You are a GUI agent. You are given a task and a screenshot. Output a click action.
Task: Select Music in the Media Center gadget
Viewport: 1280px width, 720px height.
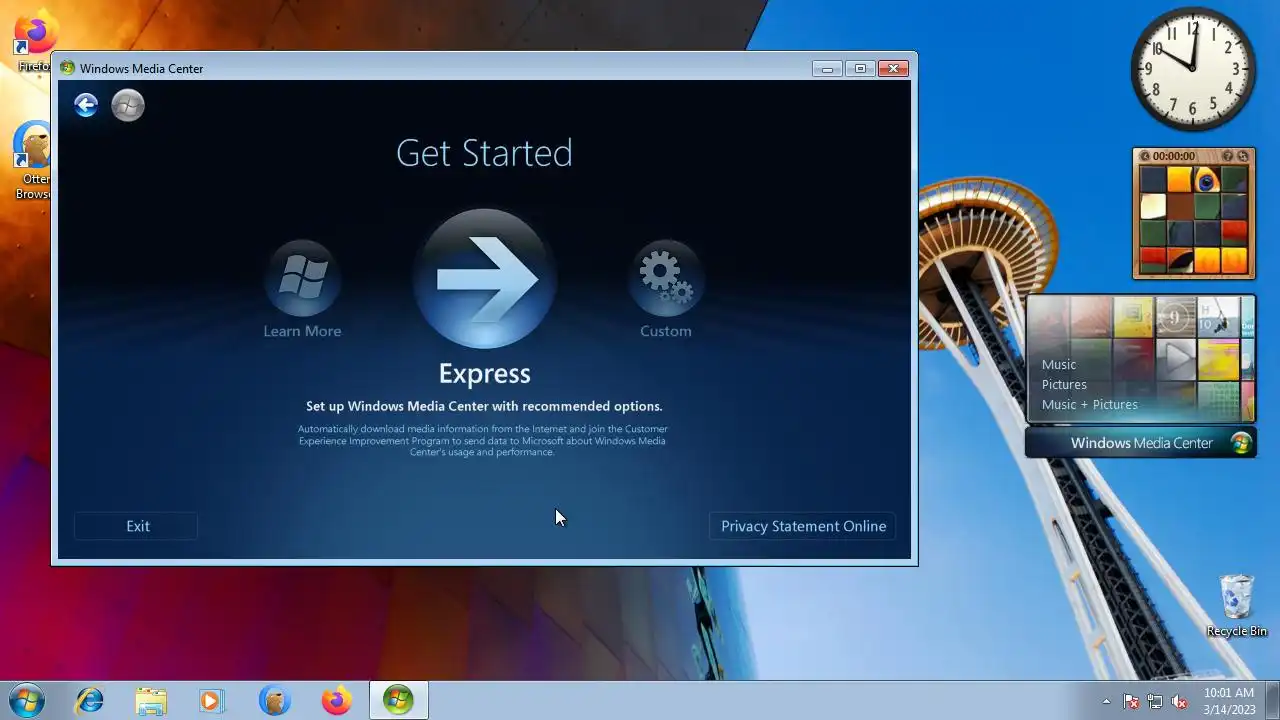1059,364
